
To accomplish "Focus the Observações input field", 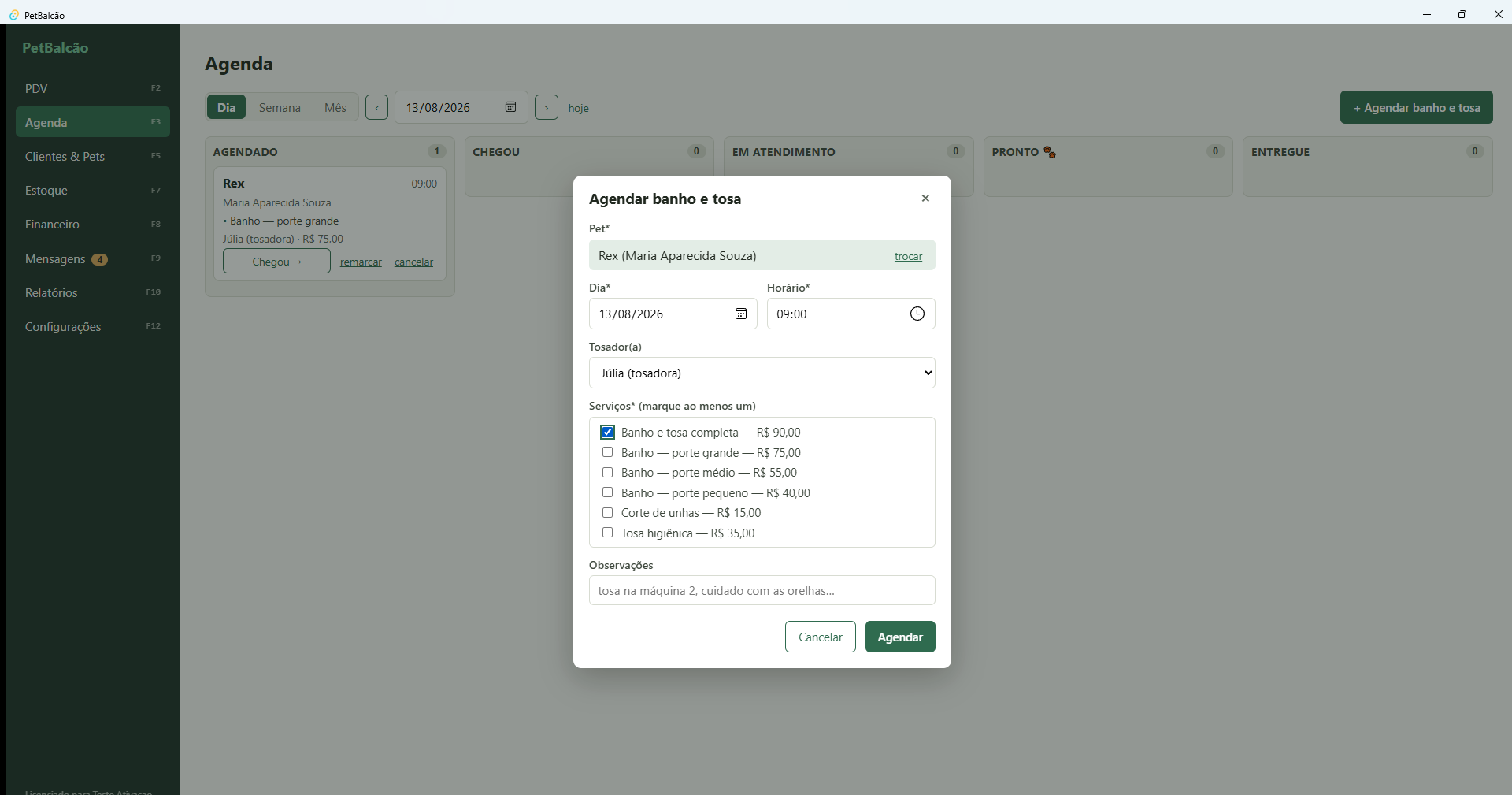I will (x=762, y=590).
